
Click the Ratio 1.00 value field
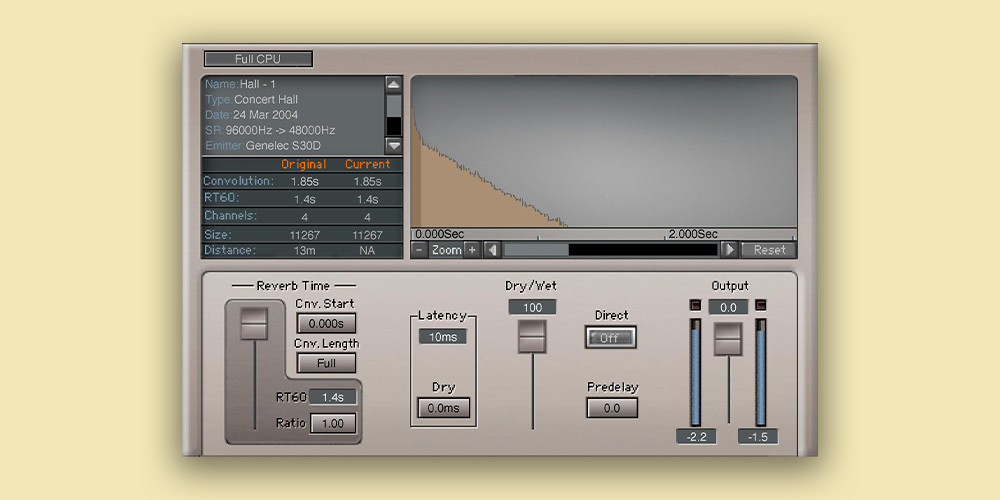pos(332,424)
